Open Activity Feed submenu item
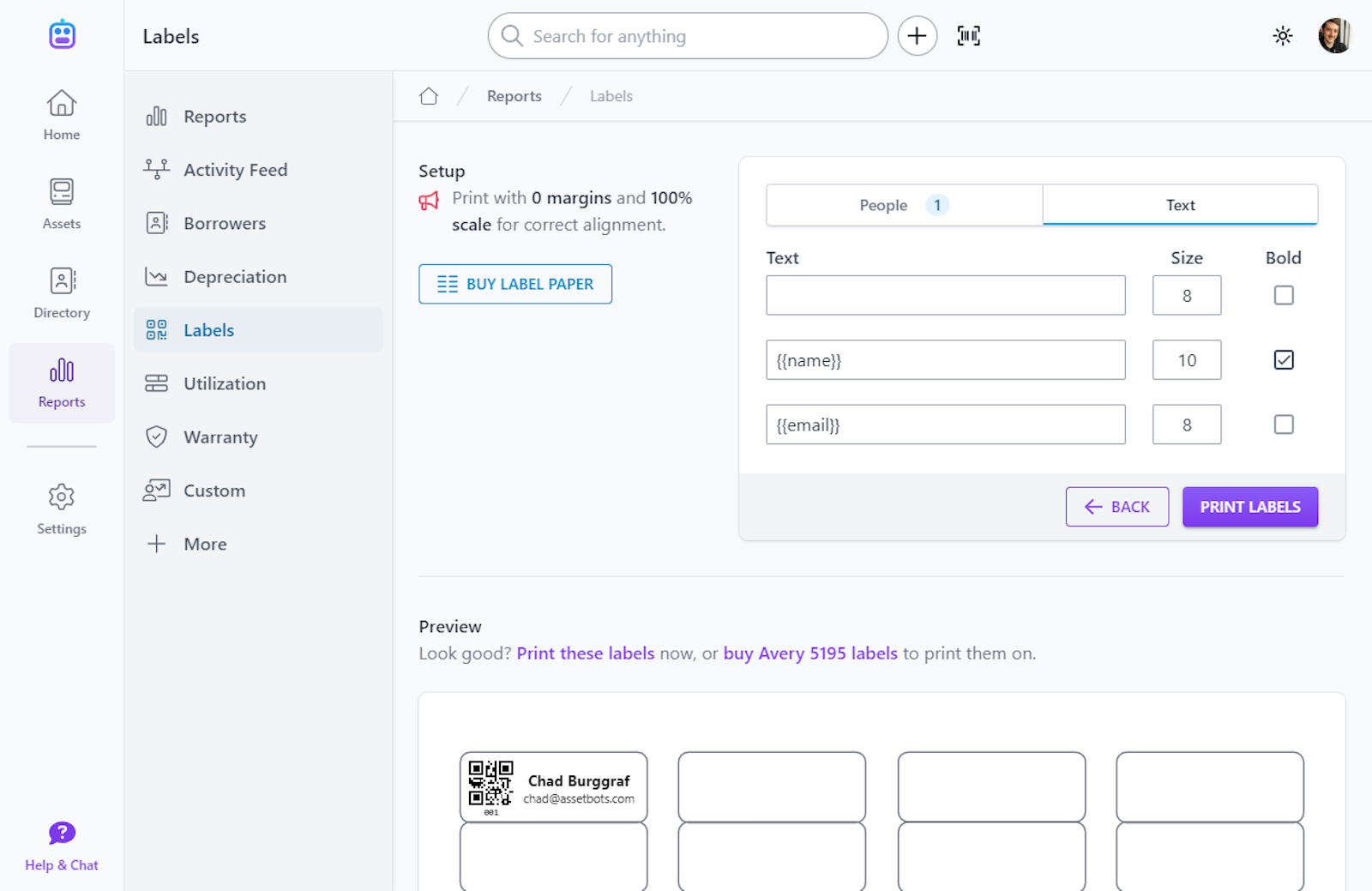The width and height of the screenshot is (1372, 891). point(258,170)
